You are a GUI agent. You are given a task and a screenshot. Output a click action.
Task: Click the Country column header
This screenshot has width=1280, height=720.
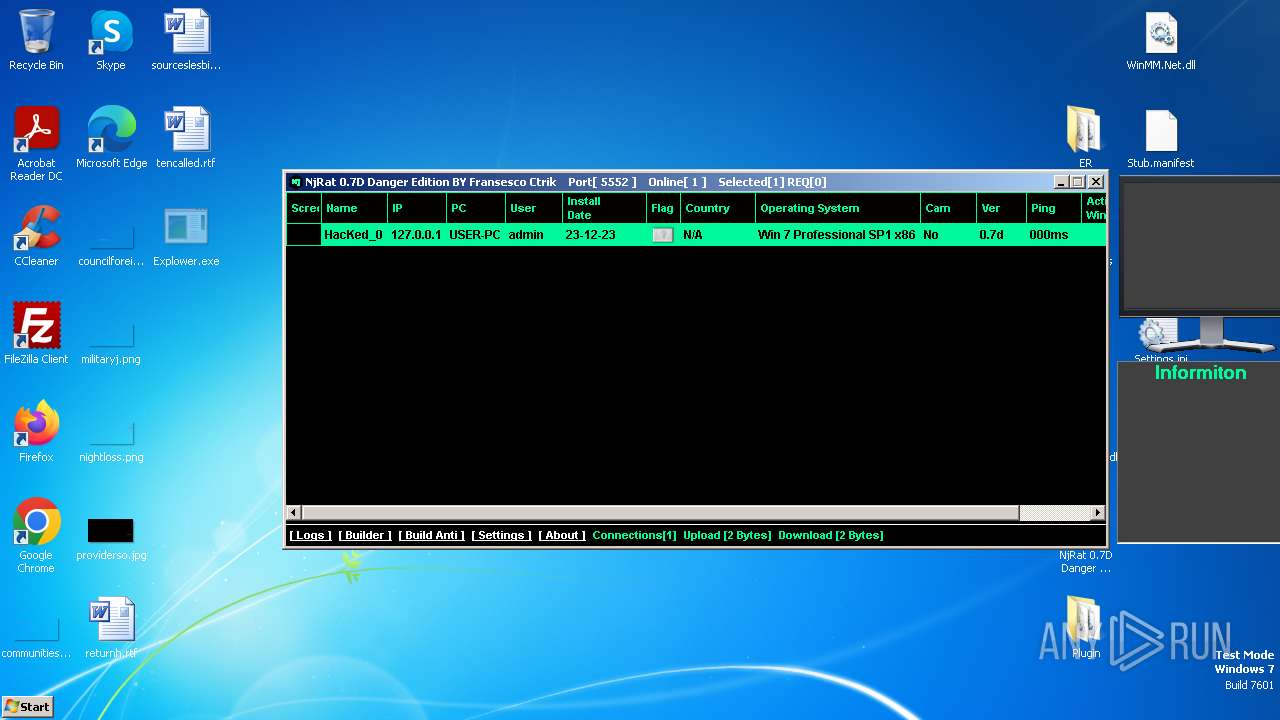pyautogui.click(x=717, y=208)
